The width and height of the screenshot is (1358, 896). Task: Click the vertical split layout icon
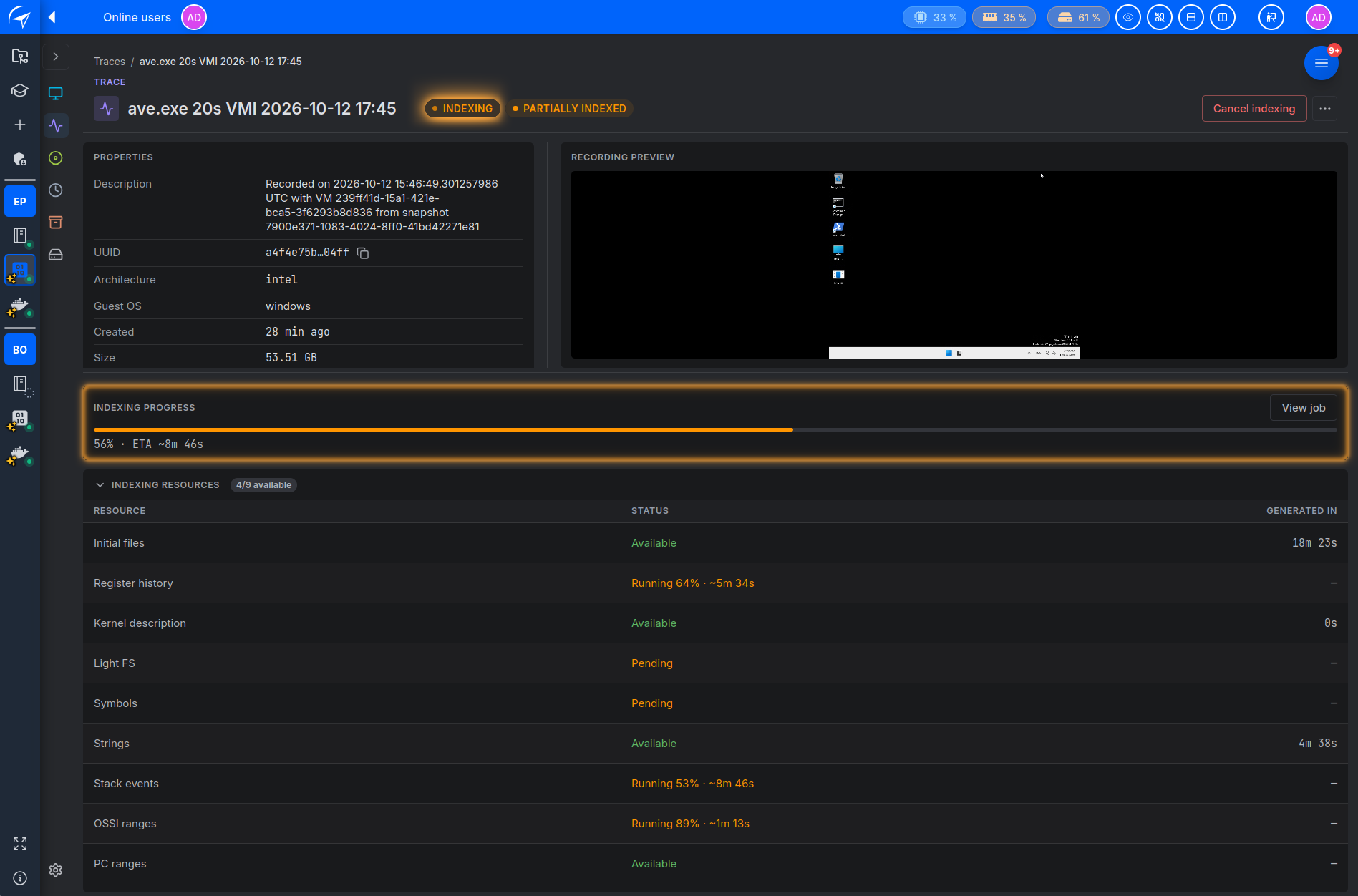coord(1223,17)
